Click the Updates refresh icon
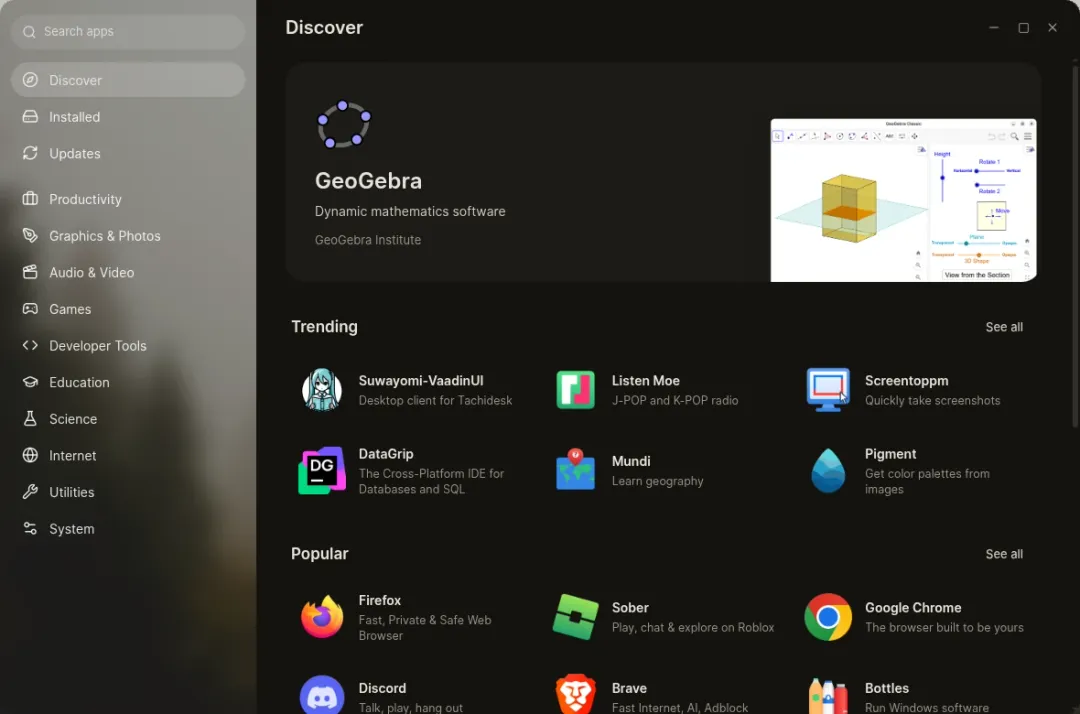Viewport: 1080px width, 714px height. pos(30,153)
